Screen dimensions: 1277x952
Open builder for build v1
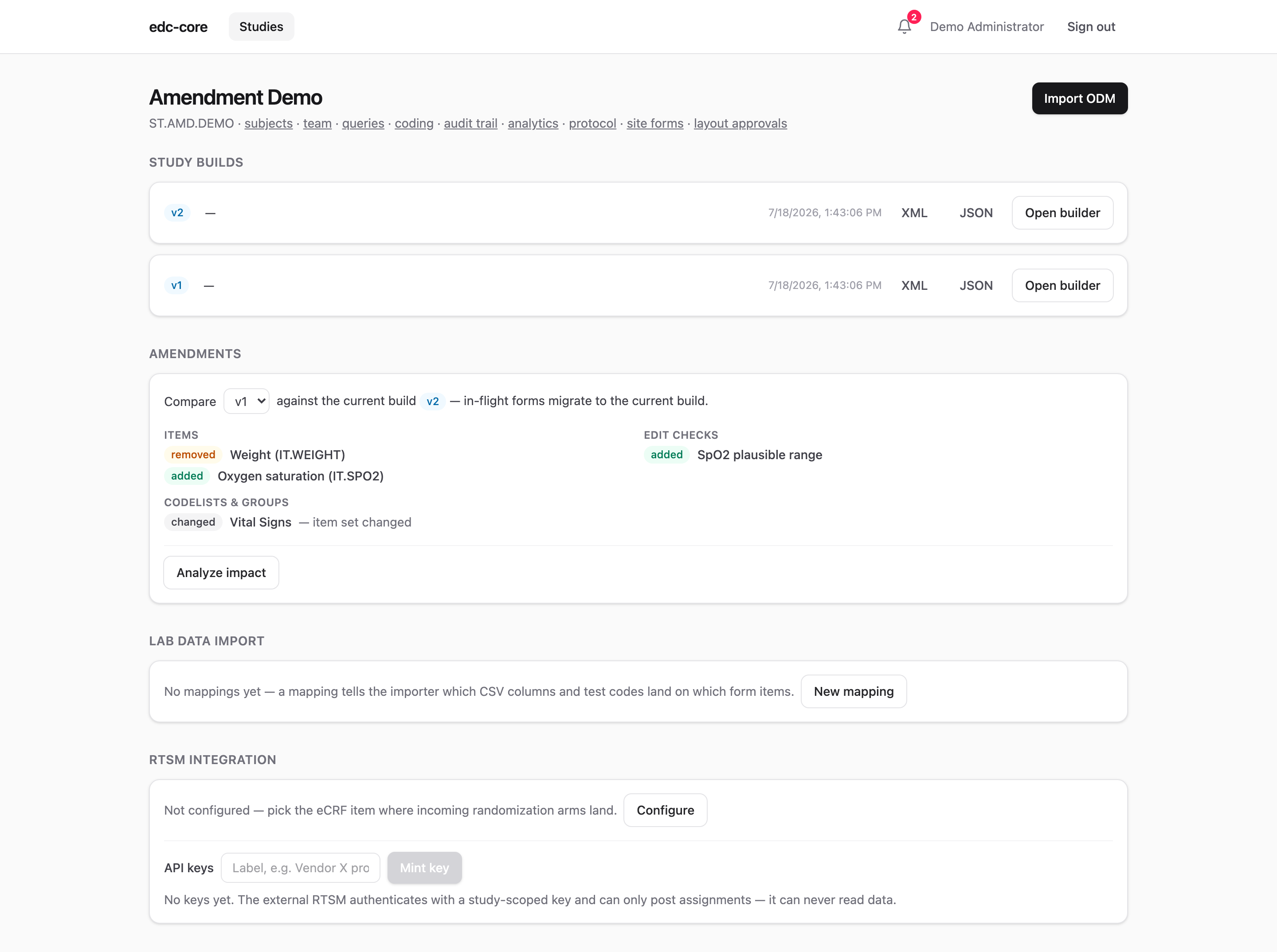(1062, 285)
